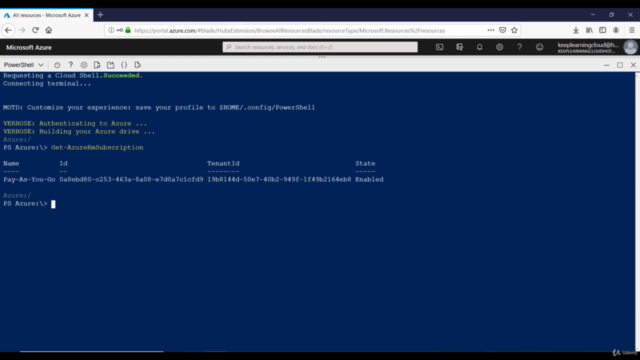
Task: Open the PowerShell shell type dropdown
Action: tap(23, 65)
